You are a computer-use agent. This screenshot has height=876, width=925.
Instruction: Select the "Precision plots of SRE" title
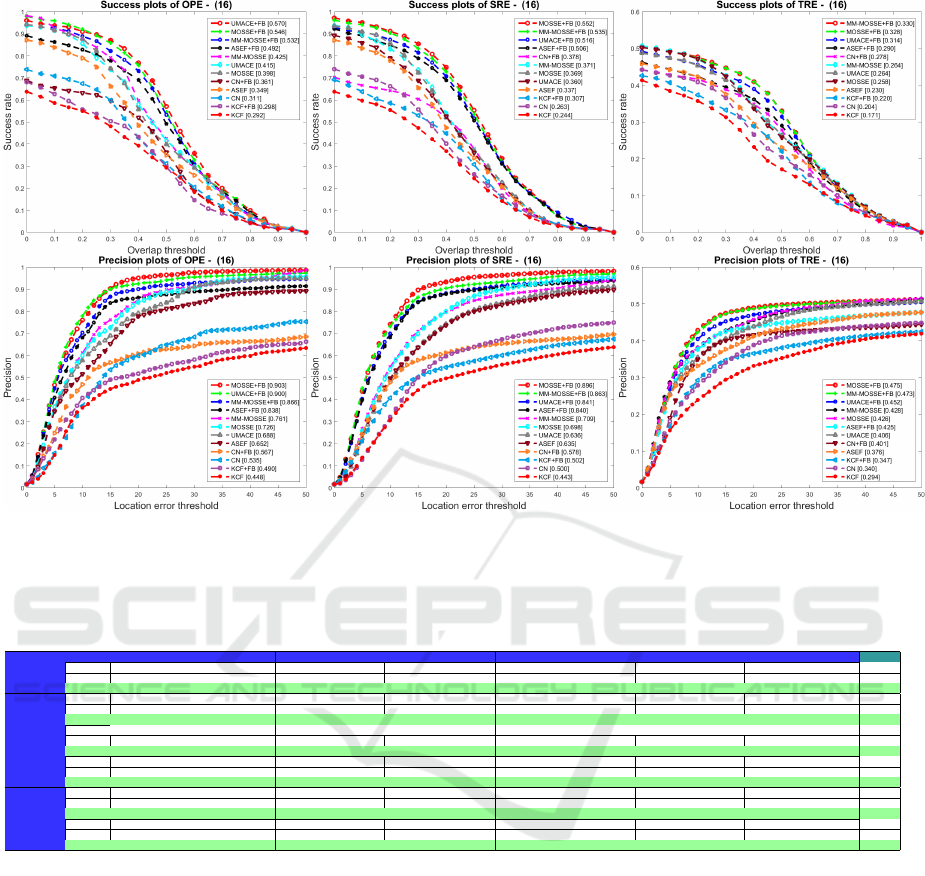point(474,261)
